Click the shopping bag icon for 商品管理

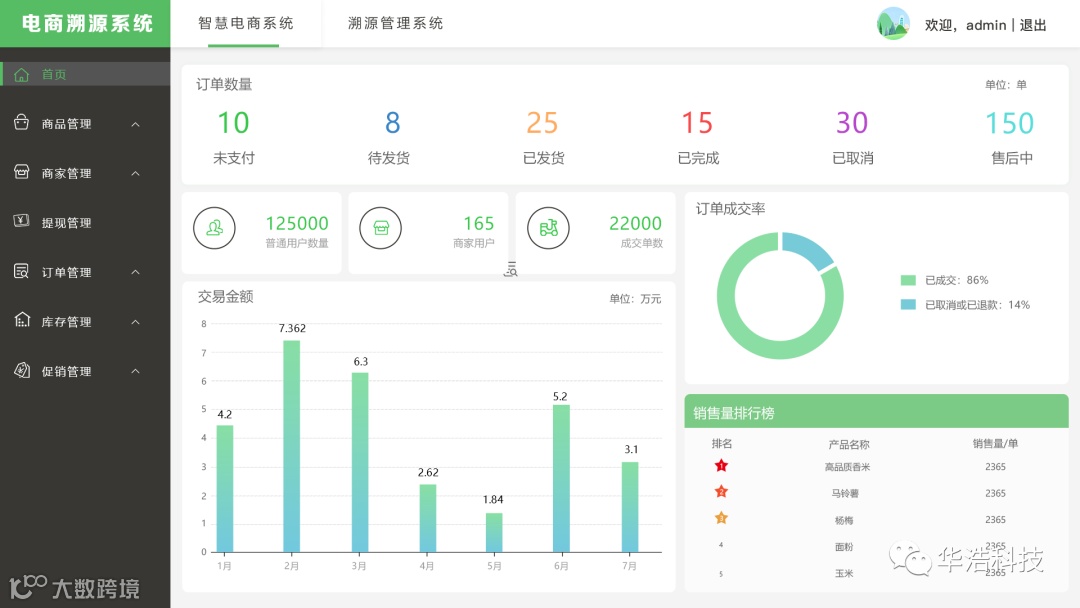(21, 123)
